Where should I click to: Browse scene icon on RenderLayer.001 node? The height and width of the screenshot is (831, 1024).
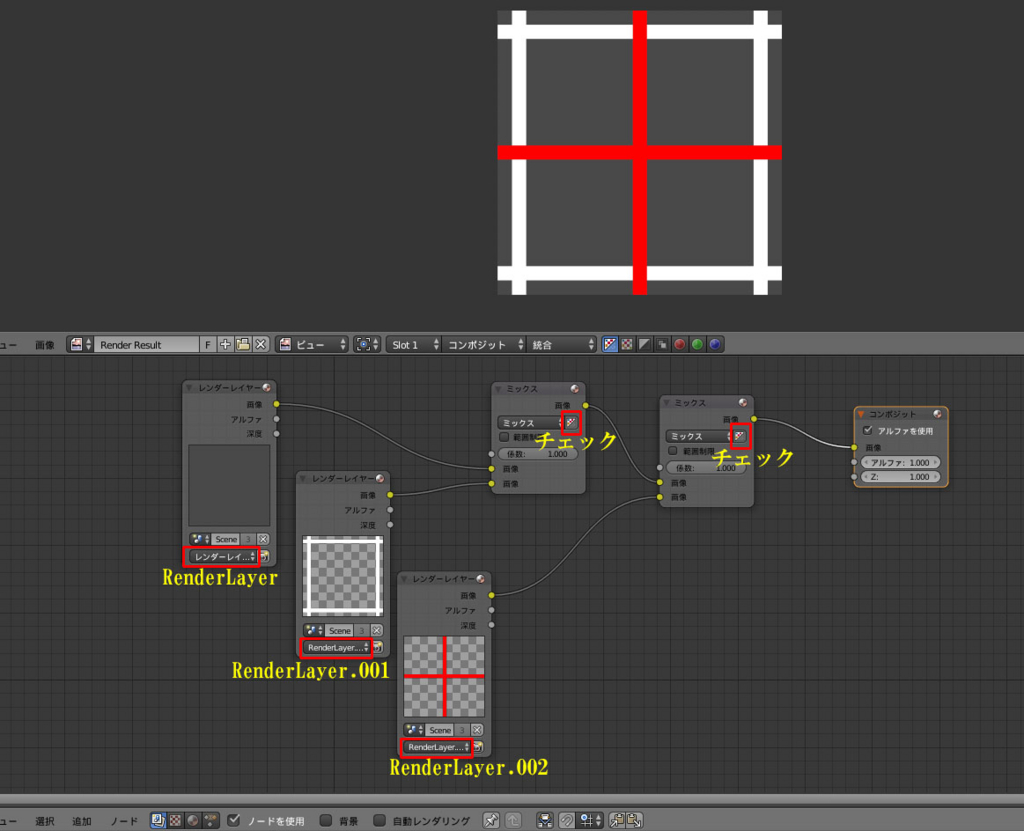[312, 630]
